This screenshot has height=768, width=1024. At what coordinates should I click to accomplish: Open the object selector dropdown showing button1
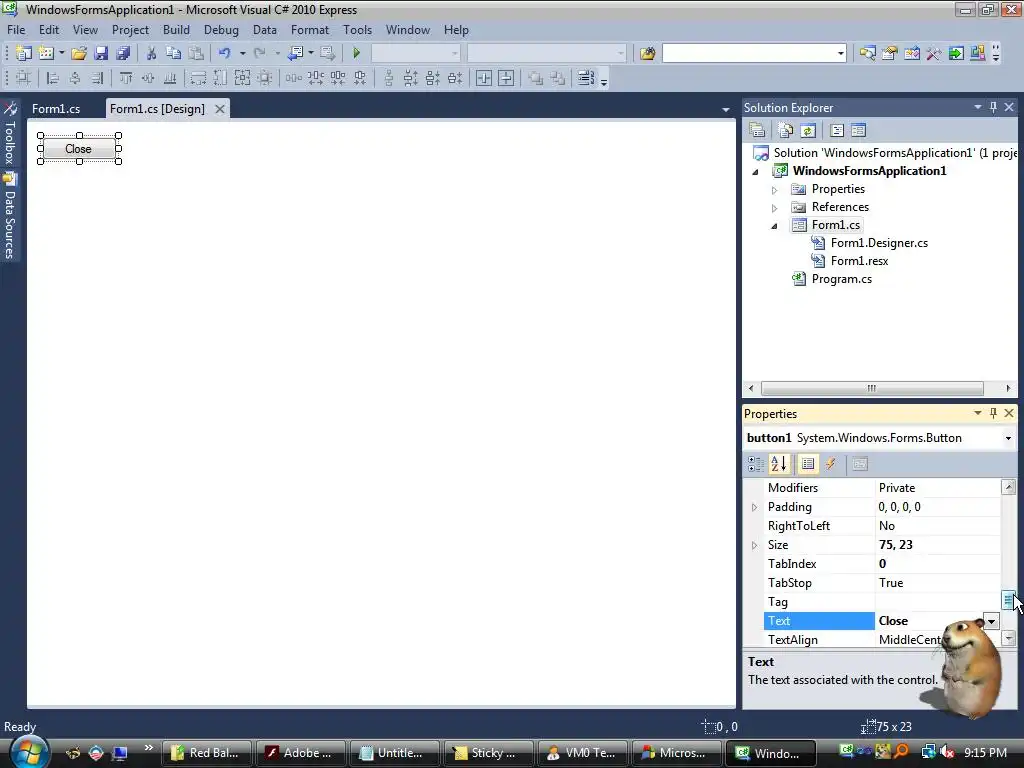[1008, 438]
